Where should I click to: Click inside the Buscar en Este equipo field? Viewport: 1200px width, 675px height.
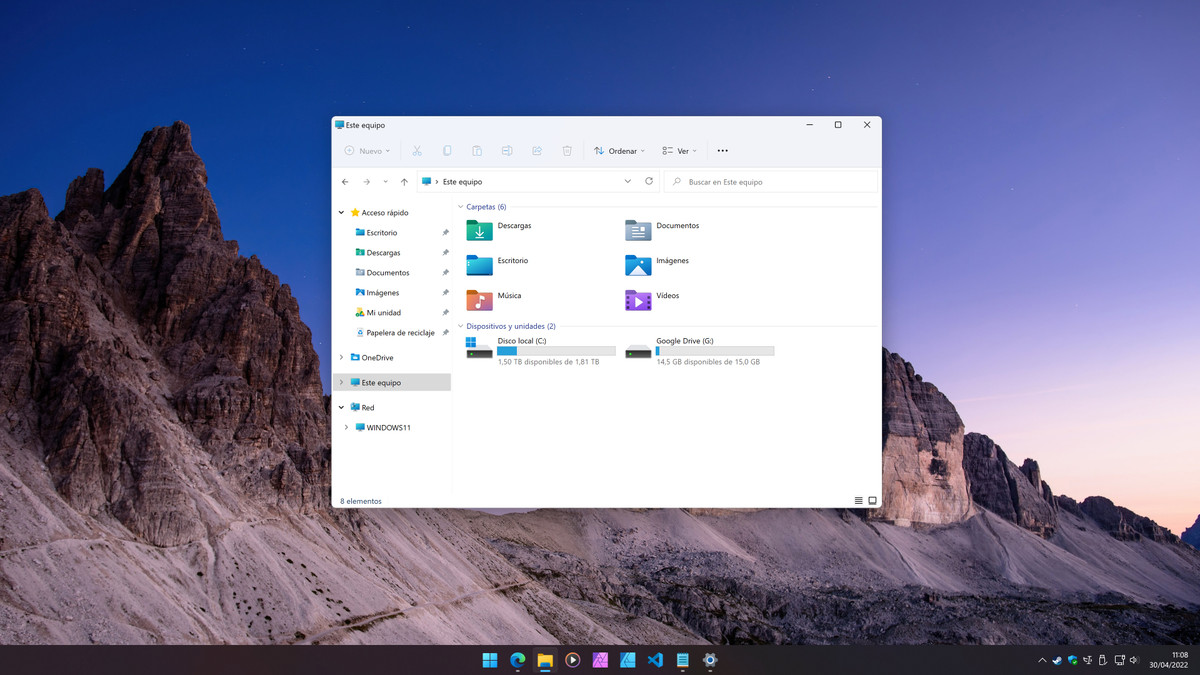pos(770,181)
